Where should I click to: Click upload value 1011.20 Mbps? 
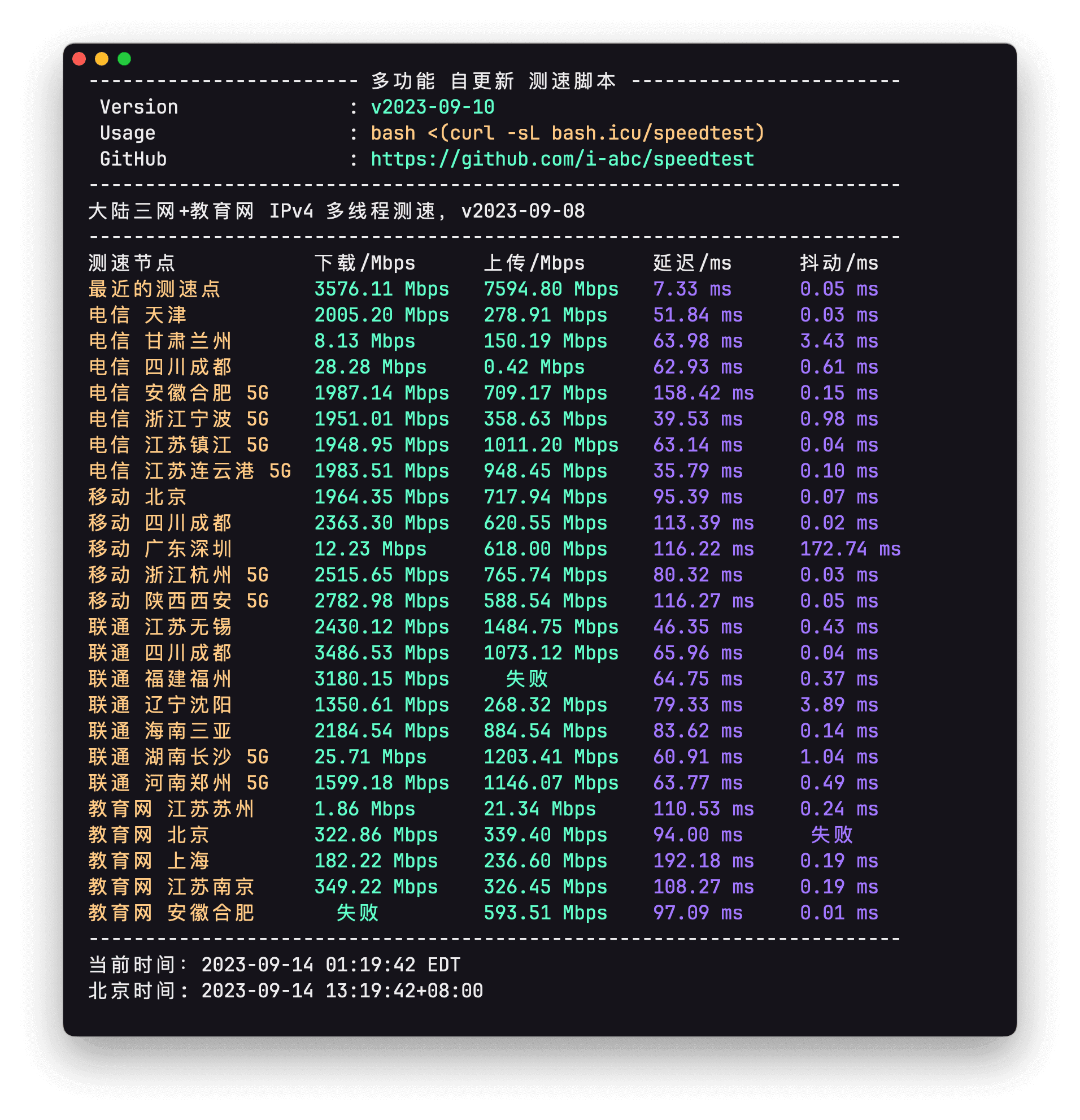click(x=551, y=445)
